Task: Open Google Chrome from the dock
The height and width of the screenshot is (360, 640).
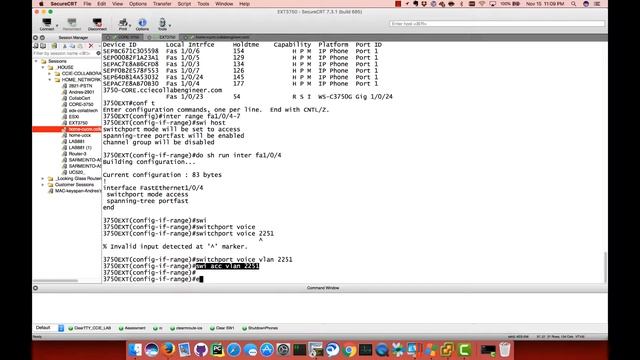Action: pos(349,350)
